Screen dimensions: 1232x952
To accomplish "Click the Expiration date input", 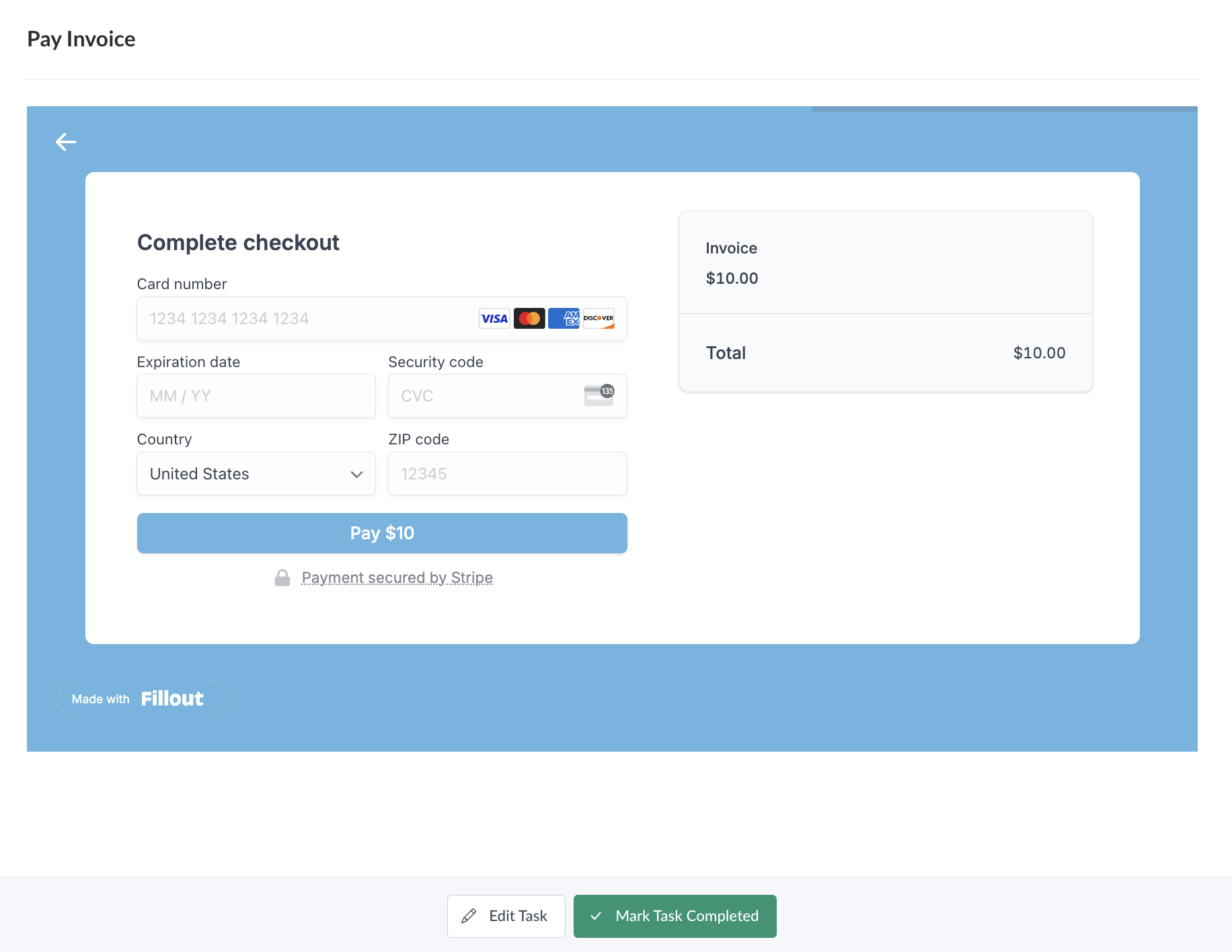I will click(256, 396).
